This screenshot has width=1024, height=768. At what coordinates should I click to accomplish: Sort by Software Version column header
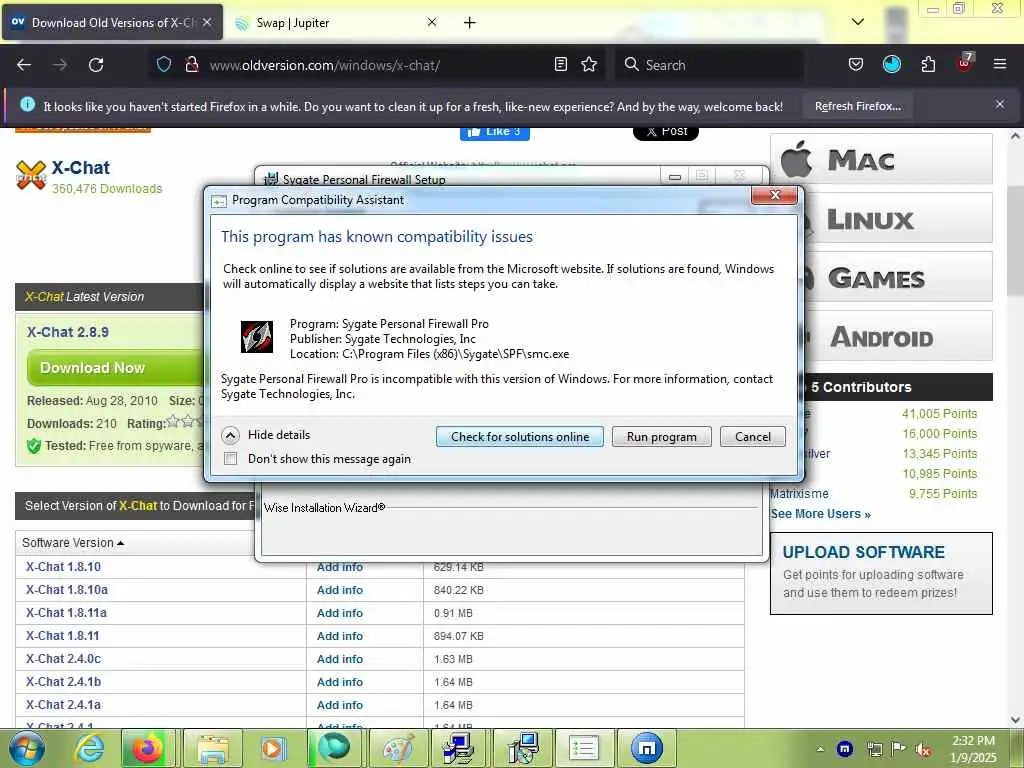(x=72, y=543)
